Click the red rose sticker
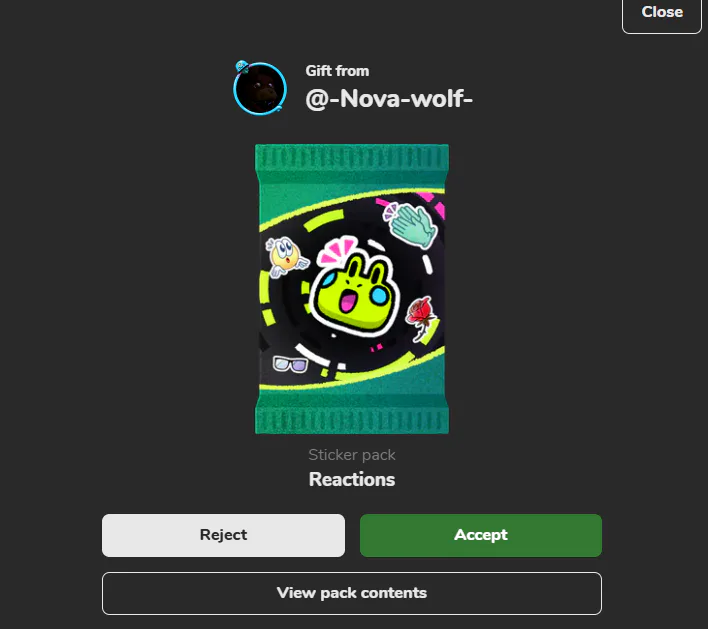Viewport: 708px width, 629px height. click(421, 318)
